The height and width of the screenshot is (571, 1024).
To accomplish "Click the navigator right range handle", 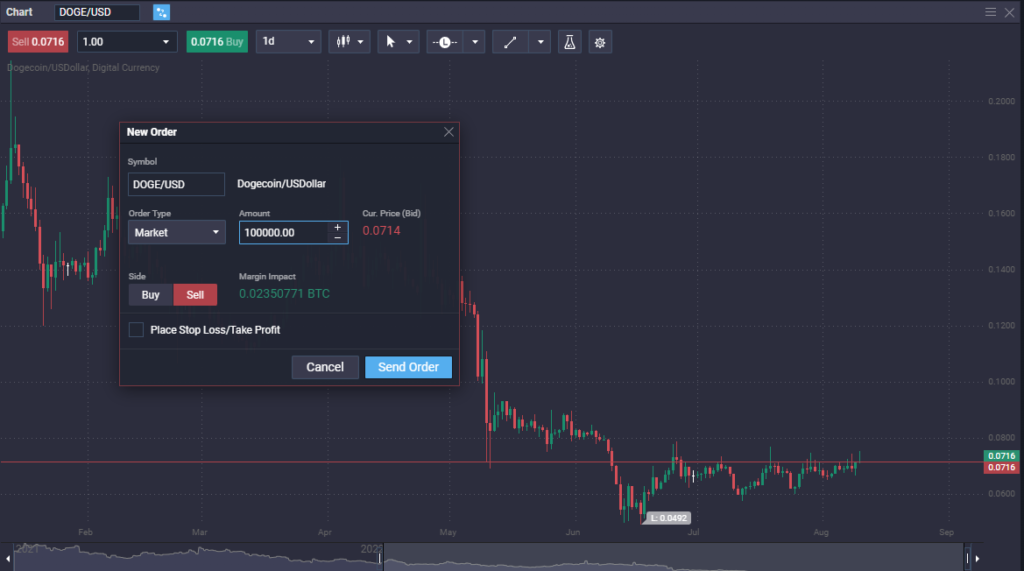I will [x=967, y=558].
